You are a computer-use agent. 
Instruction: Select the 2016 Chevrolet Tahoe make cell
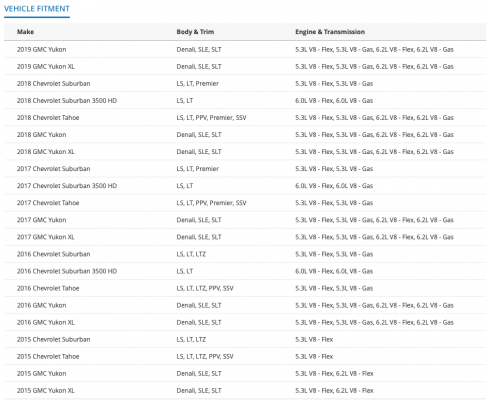pos(48,288)
